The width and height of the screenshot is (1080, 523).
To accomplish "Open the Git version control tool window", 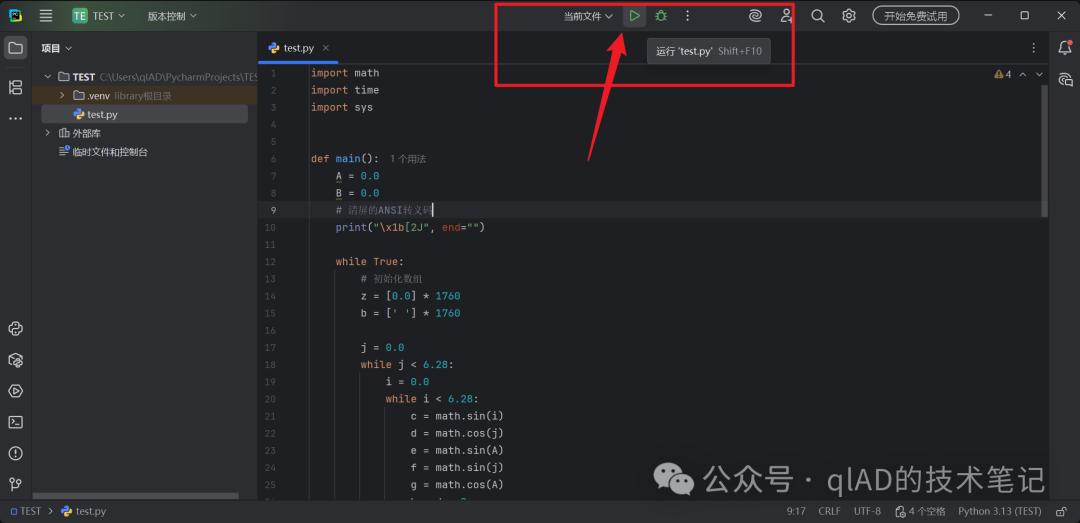I will click(16, 484).
